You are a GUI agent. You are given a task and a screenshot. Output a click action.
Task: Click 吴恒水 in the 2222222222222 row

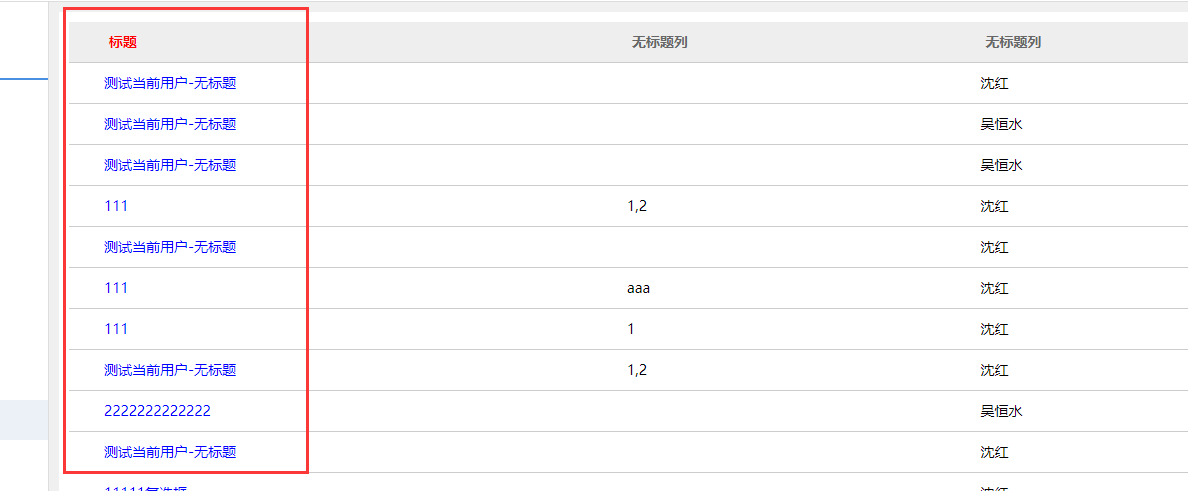pos(1001,411)
